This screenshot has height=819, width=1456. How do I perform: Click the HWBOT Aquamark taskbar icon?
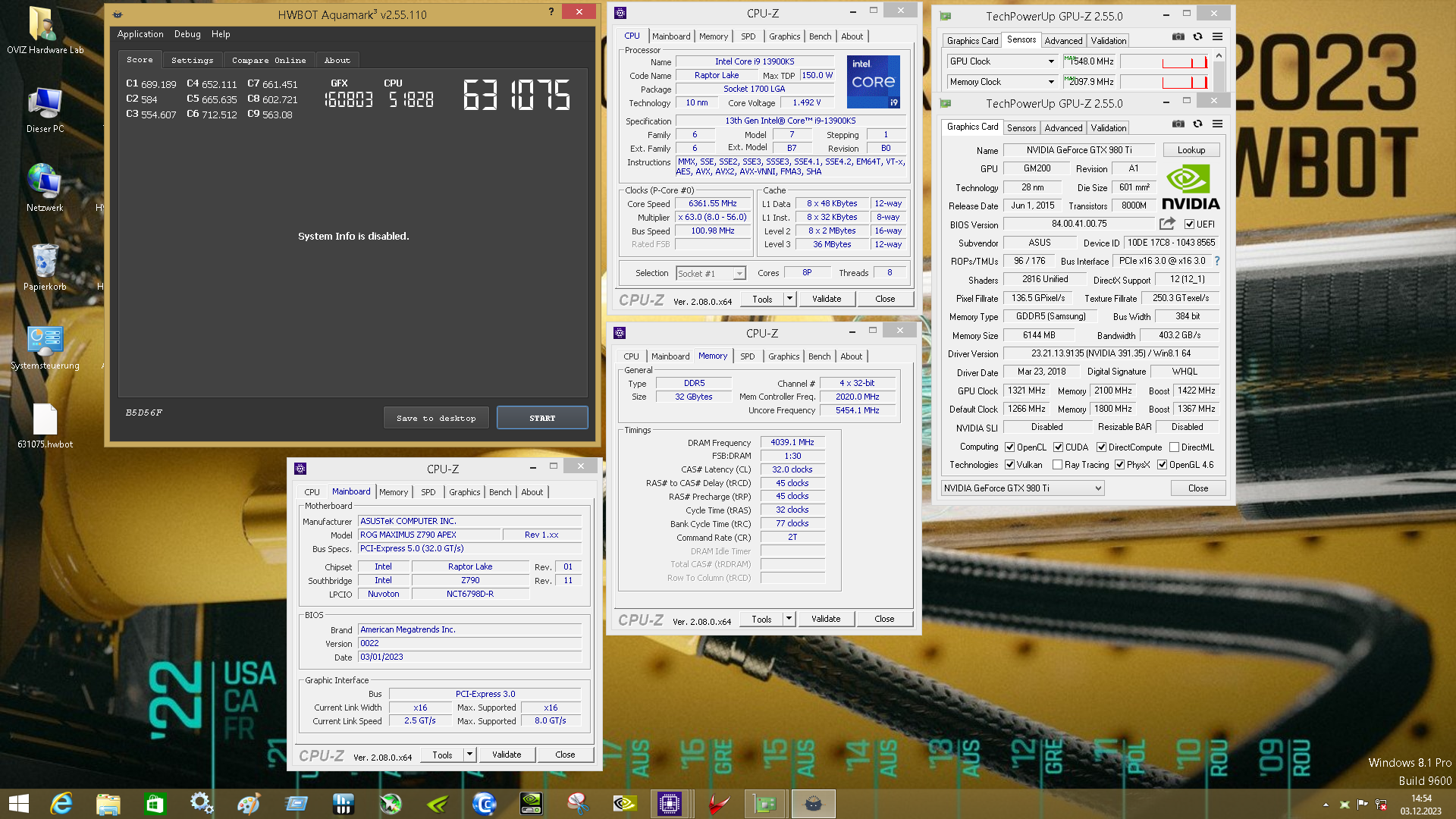point(813,804)
